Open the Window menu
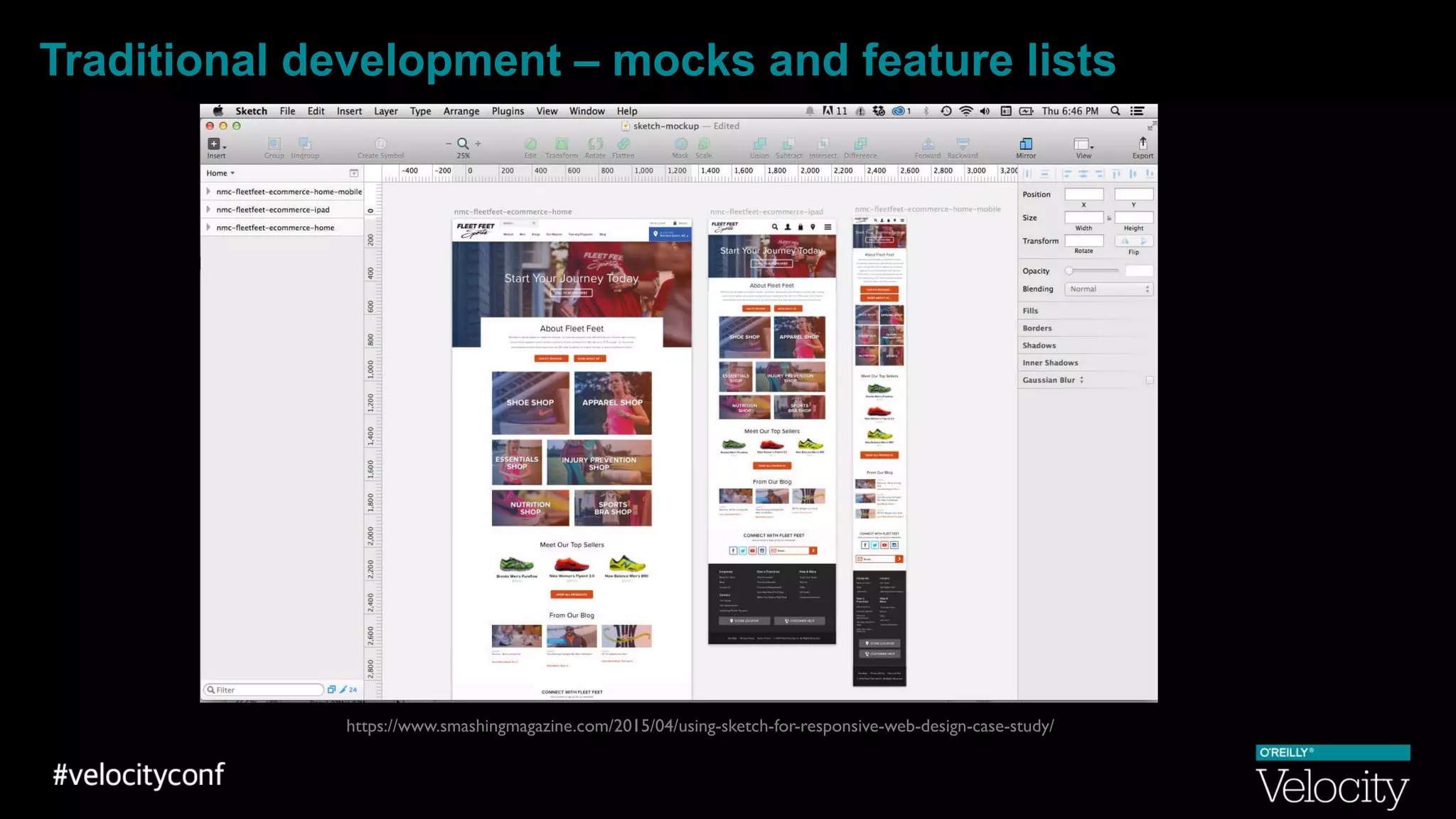The height and width of the screenshot is (819, 1456). tap(587, 111)
